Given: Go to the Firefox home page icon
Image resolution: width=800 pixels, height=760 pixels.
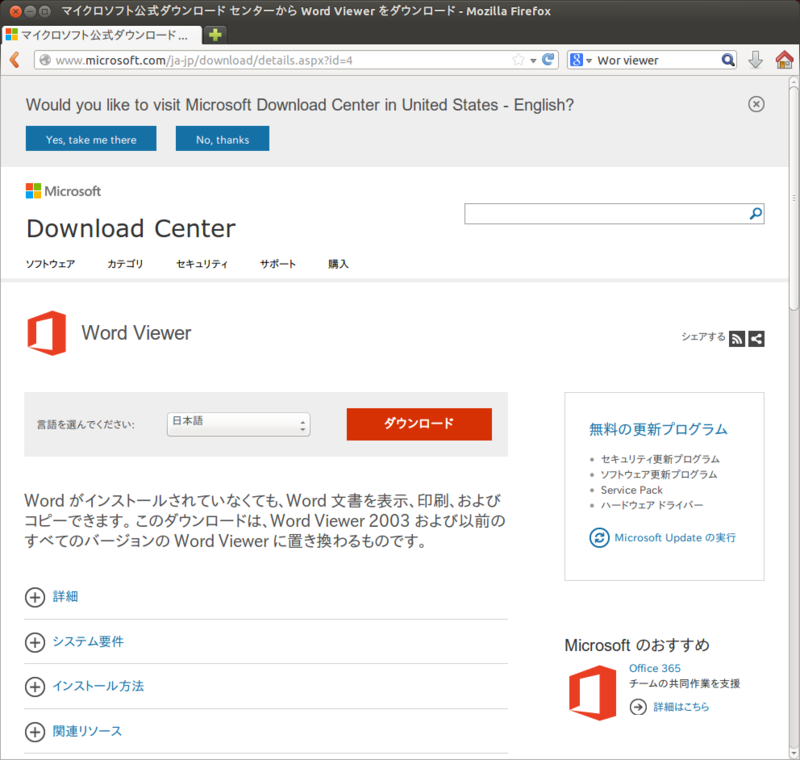Looking at the screenshot, I should (x=784, y=60).
